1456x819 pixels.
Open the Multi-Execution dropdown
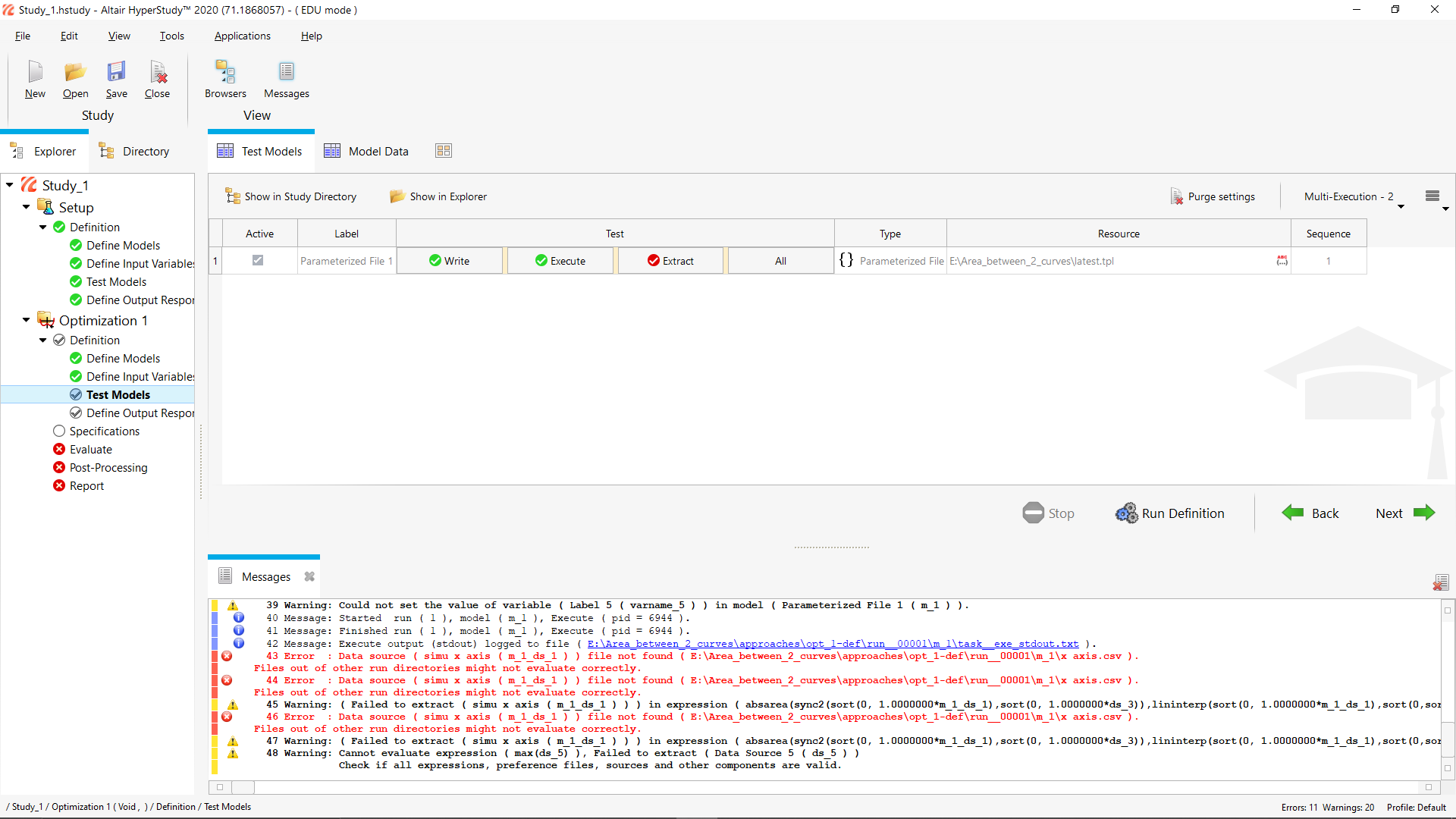point(1354,199)
